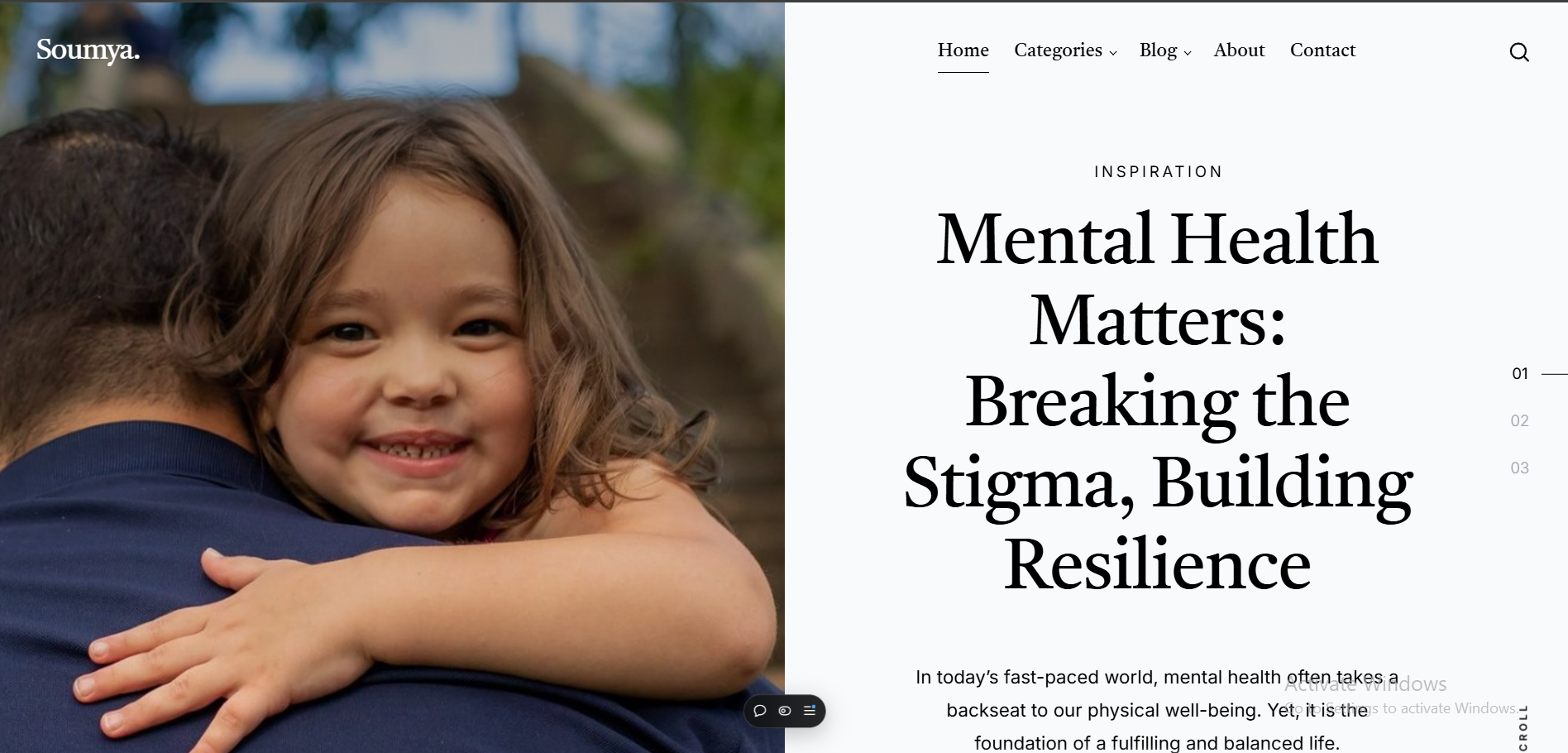Click the menu list icon with blue dot

[x=810, y=711]
